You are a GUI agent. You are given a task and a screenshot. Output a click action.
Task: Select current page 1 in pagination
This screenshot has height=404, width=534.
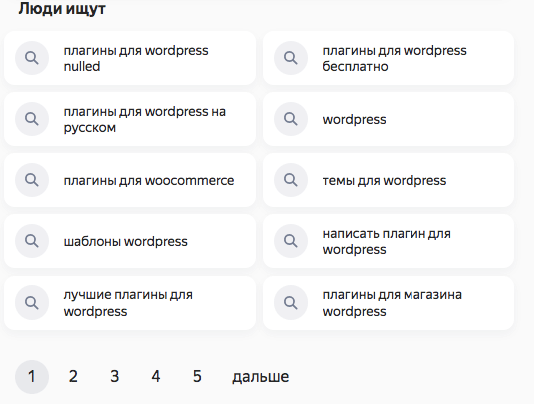(32, 377)
